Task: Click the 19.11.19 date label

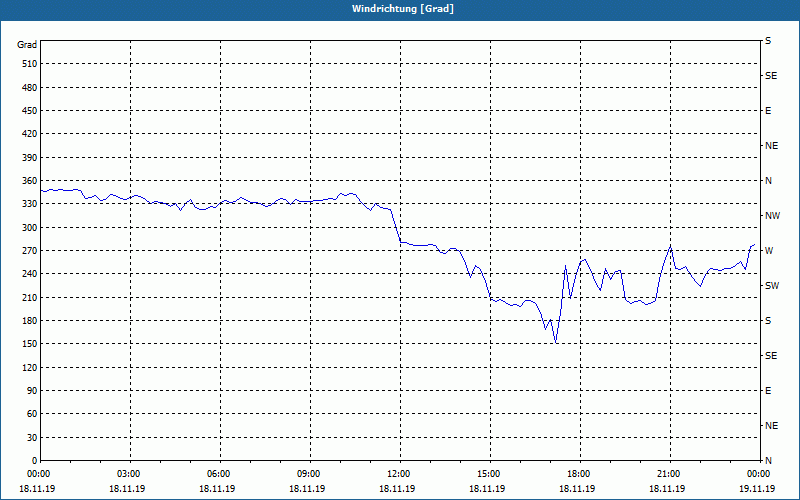Action: point(757,489)
